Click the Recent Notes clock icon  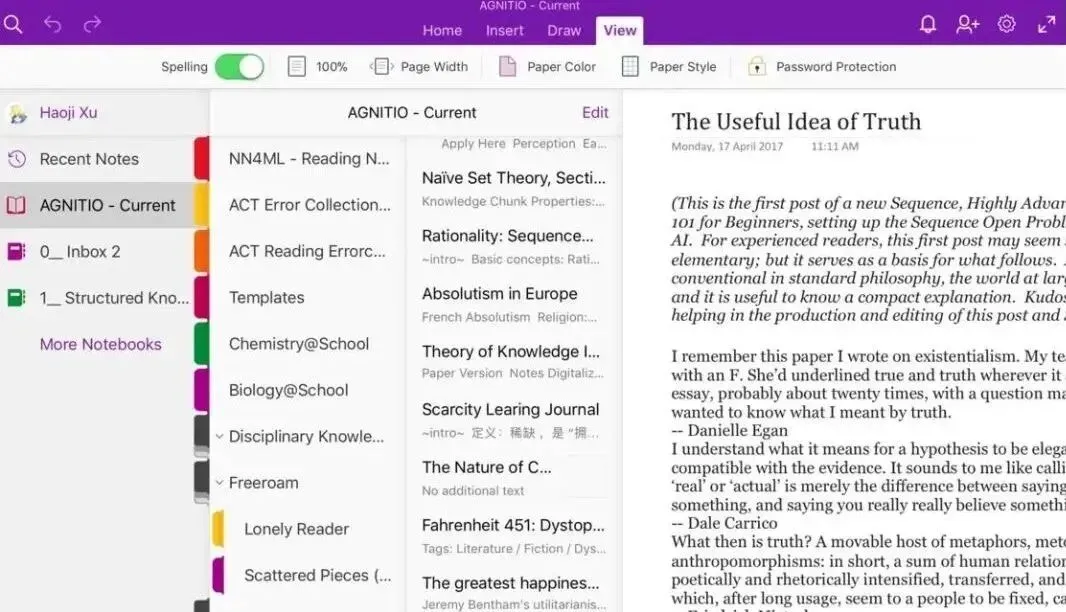click(17, 159)
